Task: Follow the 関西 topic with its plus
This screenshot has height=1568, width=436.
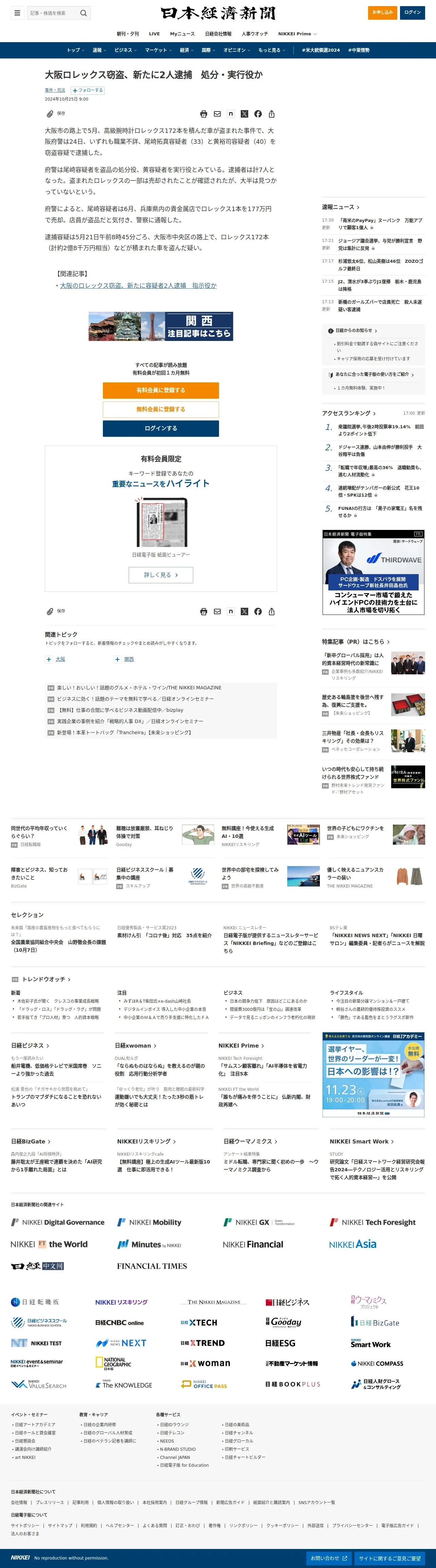Action: 117,659
